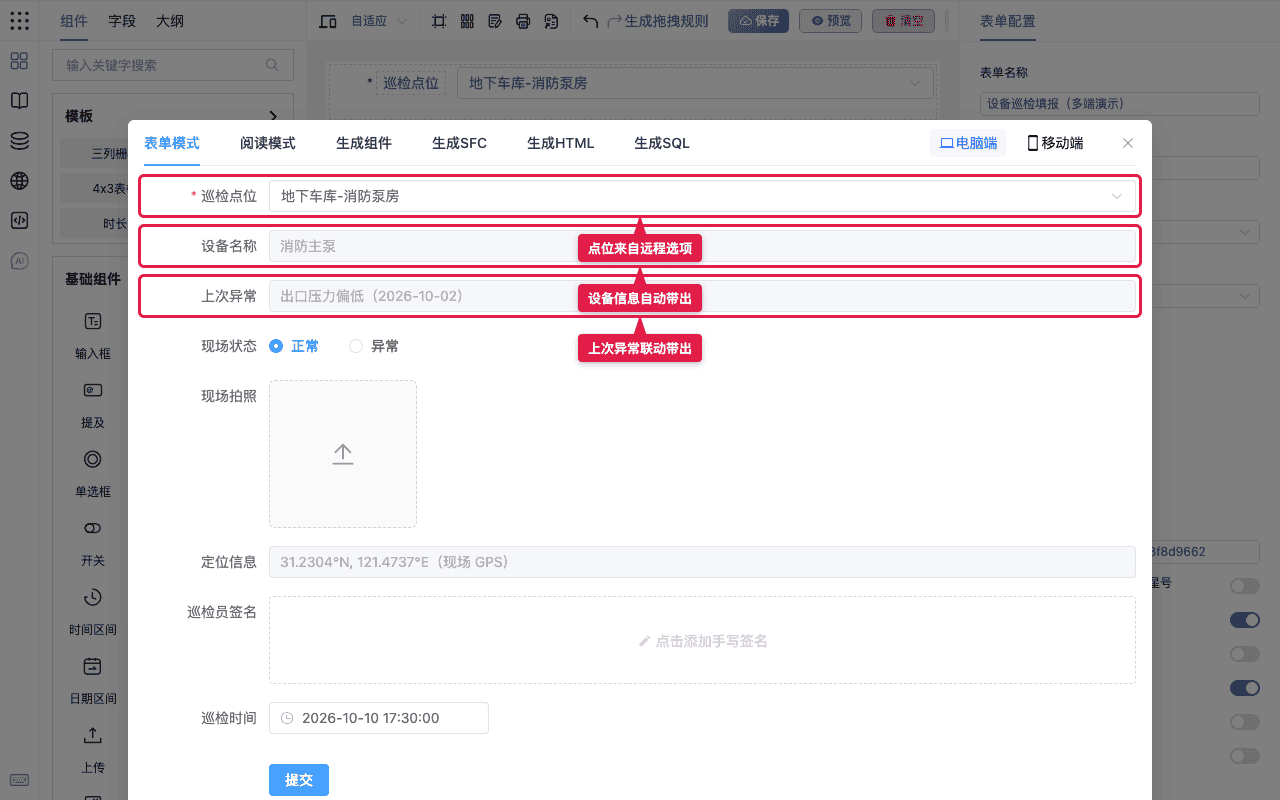Screen dimensions: 1280x800
Task: Click the search magnifier in keyword box
Action: [272, 65]
